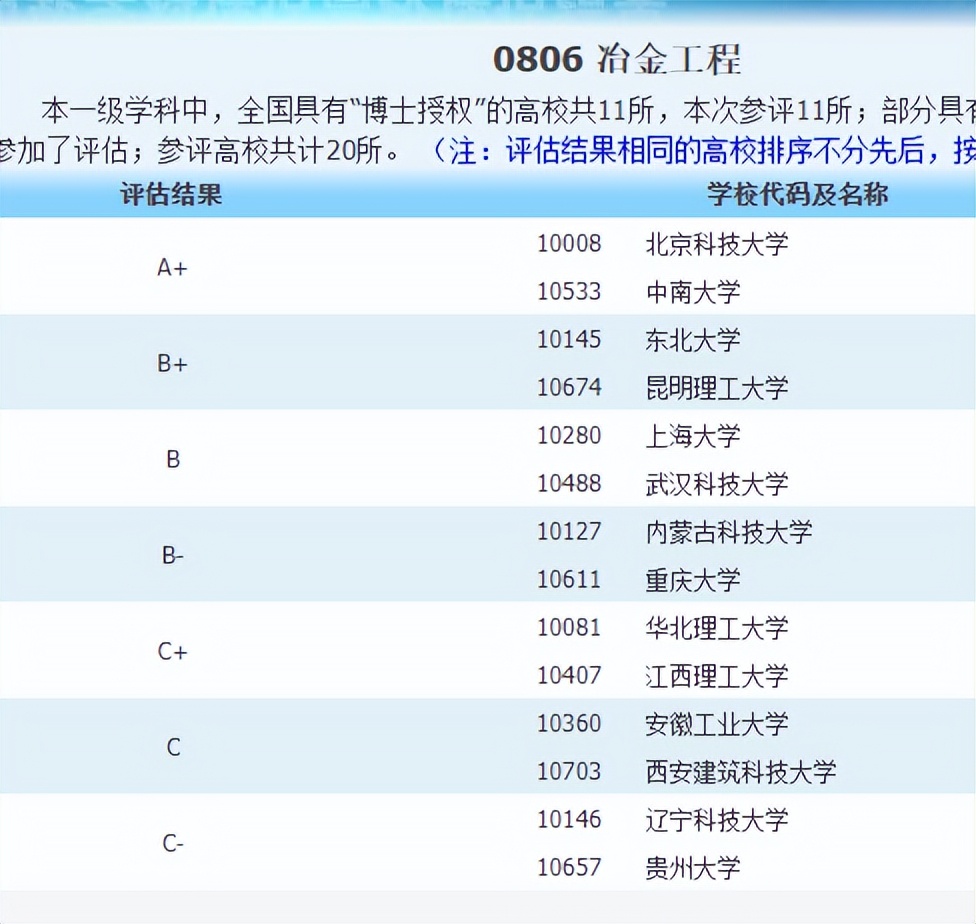Select 中南大学 entry

[x=693, y=291]
